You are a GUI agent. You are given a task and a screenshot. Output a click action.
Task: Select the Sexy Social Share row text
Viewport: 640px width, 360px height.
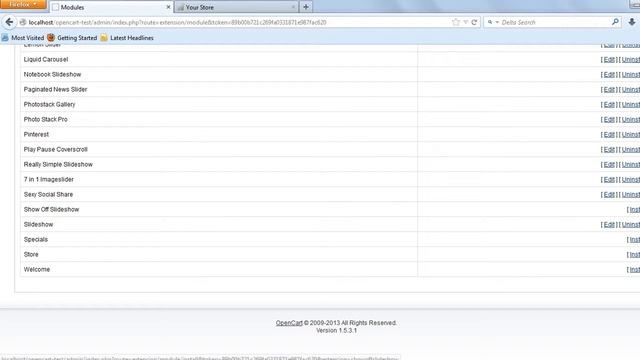pos(48,195)
